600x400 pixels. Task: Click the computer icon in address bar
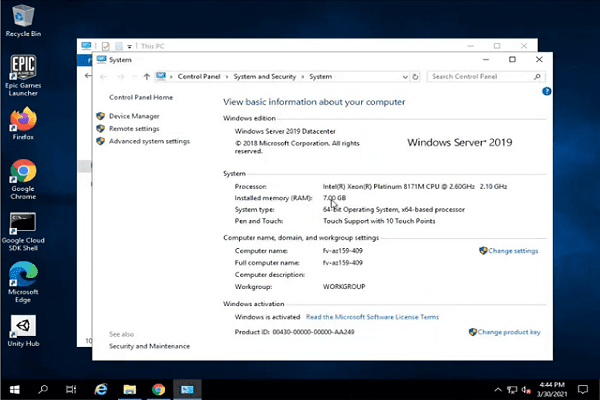161,76
